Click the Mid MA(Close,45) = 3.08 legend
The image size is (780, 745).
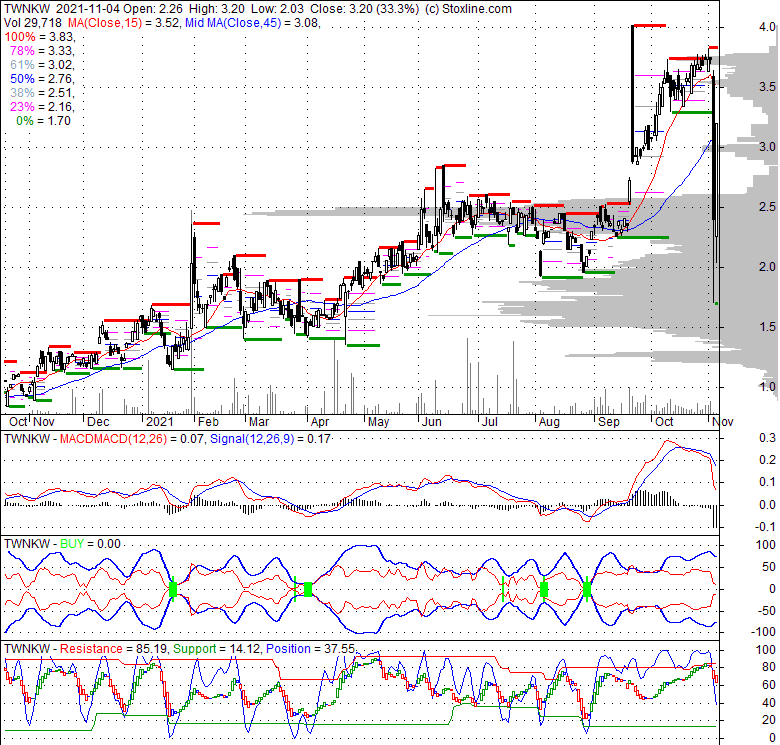[x=251, y=23]
